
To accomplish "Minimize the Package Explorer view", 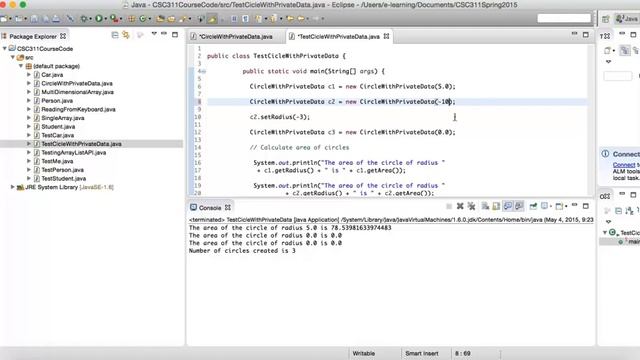I will click(x=164, y=34).
